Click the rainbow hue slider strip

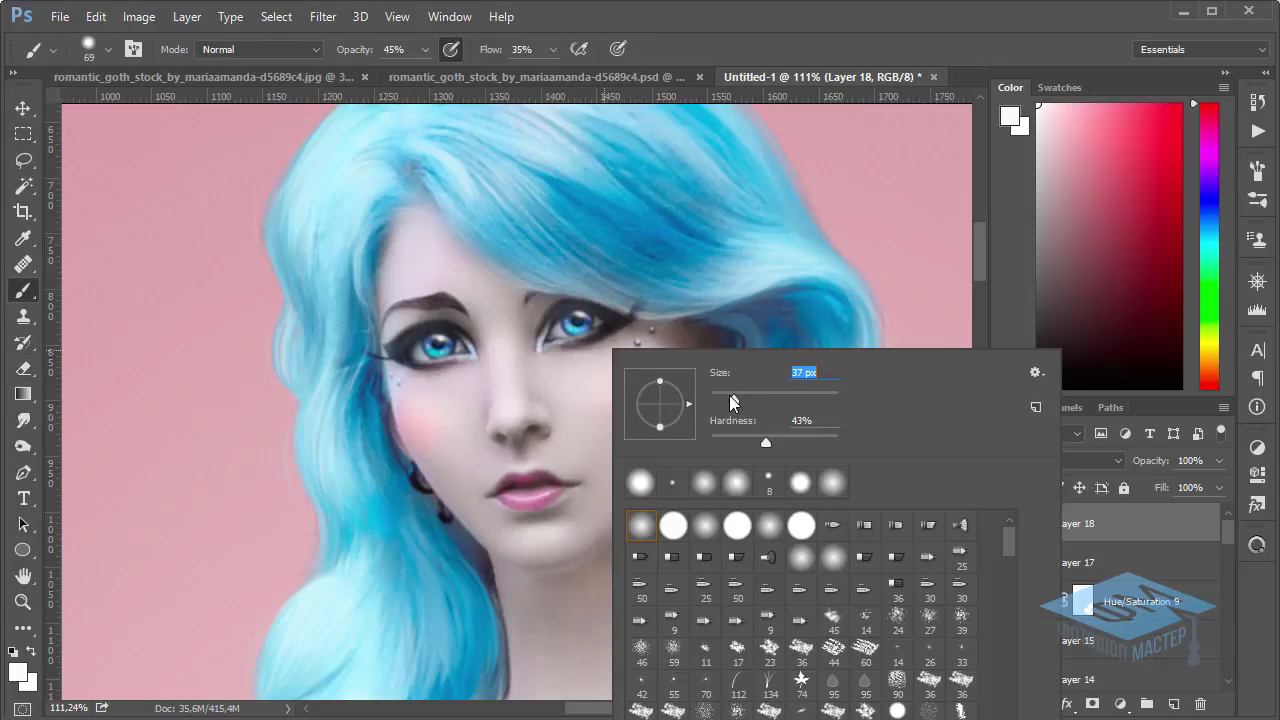(1209, 245)
